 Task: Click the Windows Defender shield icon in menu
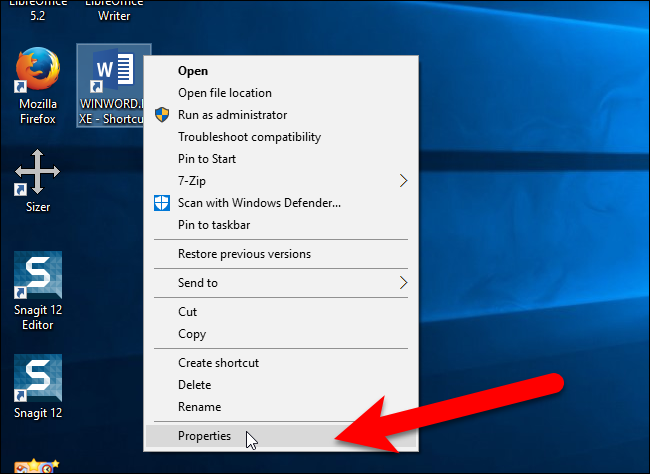coord(162,203)
